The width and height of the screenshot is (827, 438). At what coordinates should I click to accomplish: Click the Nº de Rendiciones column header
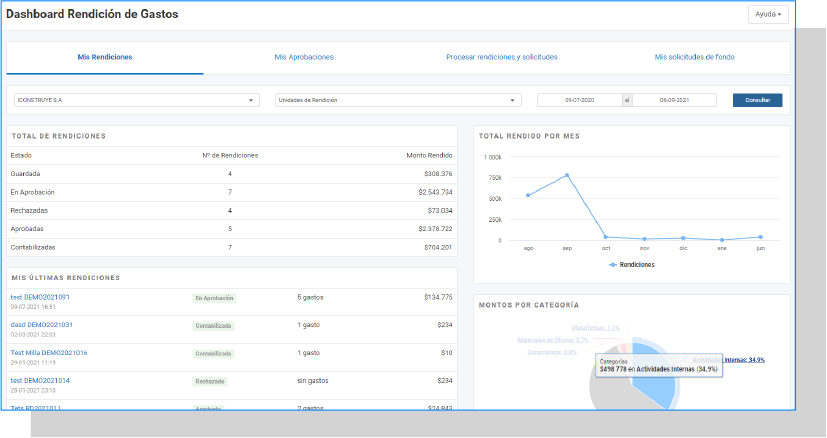pos(230,155)
